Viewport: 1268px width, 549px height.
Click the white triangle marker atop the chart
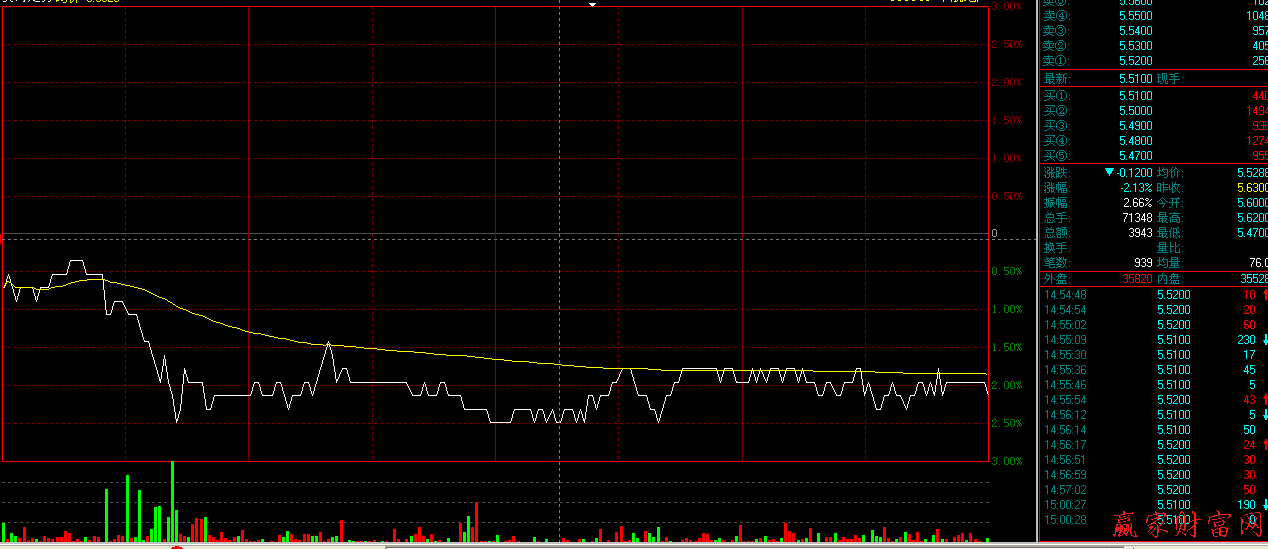592,5
